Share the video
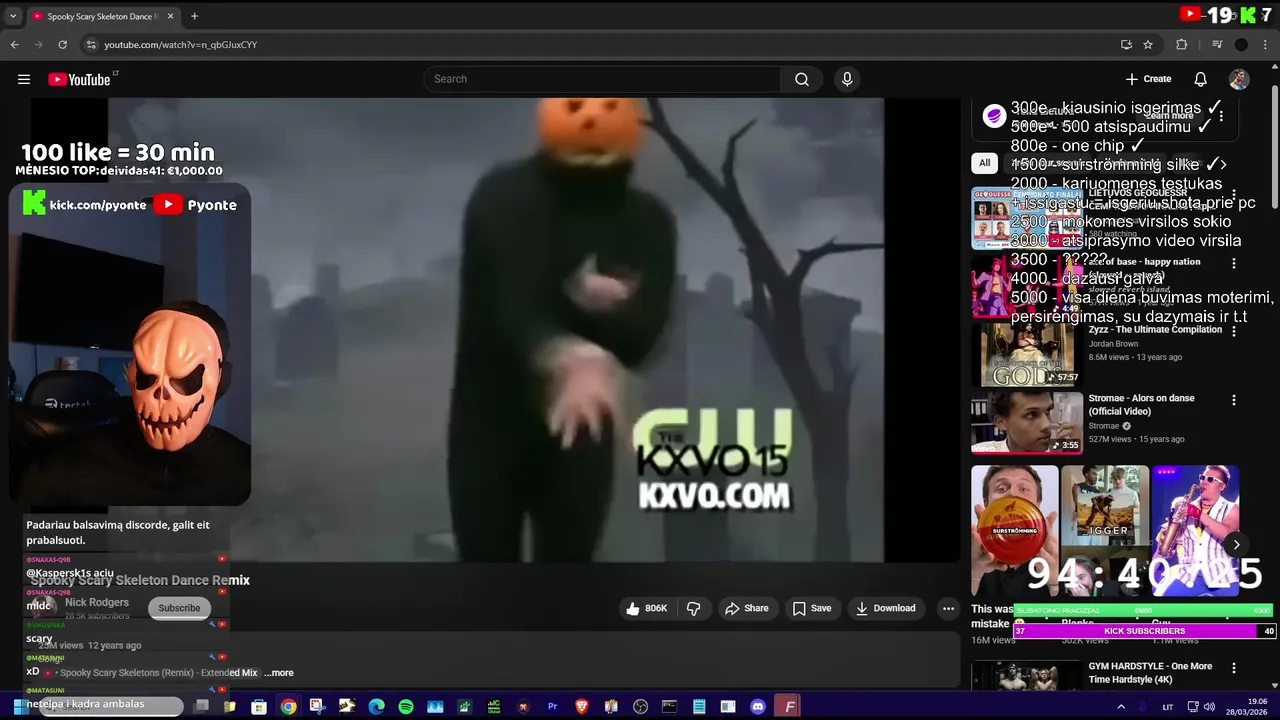 pyautogui.click(x=747, y=608)
